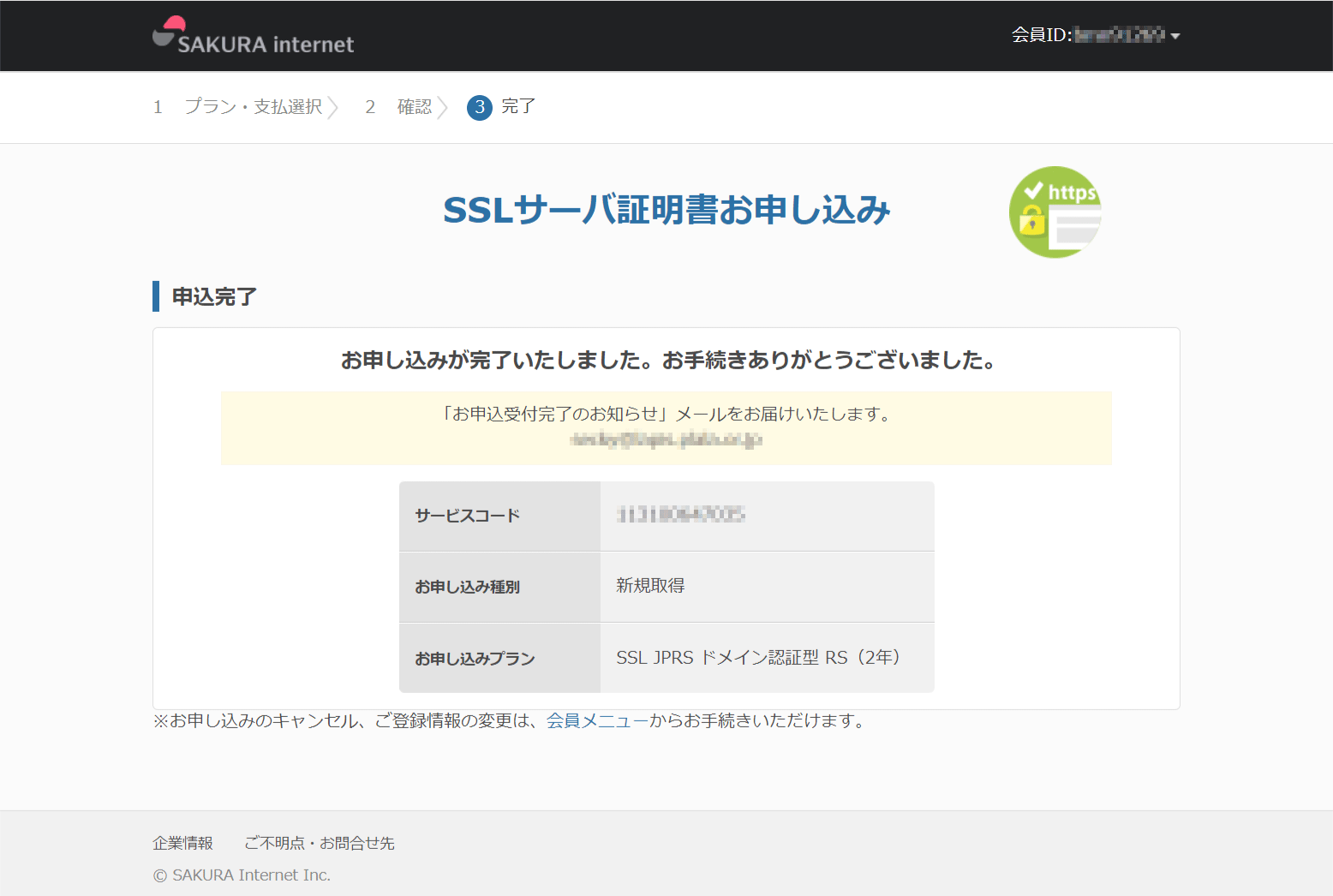
Task: Click the © SAKURA Internet Inc. copyright
Action: click(x=242, y=875)
